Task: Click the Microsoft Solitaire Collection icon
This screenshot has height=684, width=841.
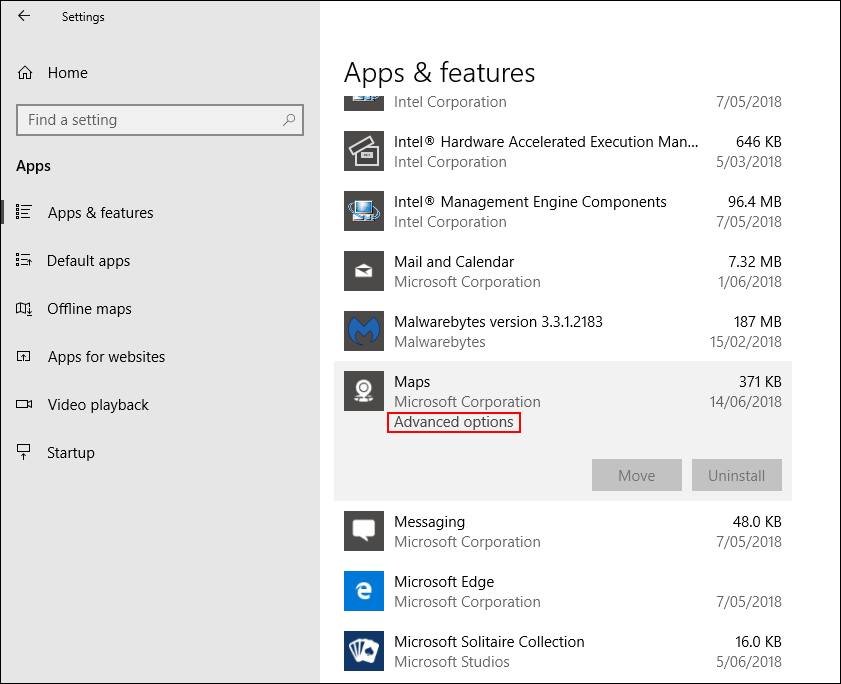Action: click(x=364, y=651)
